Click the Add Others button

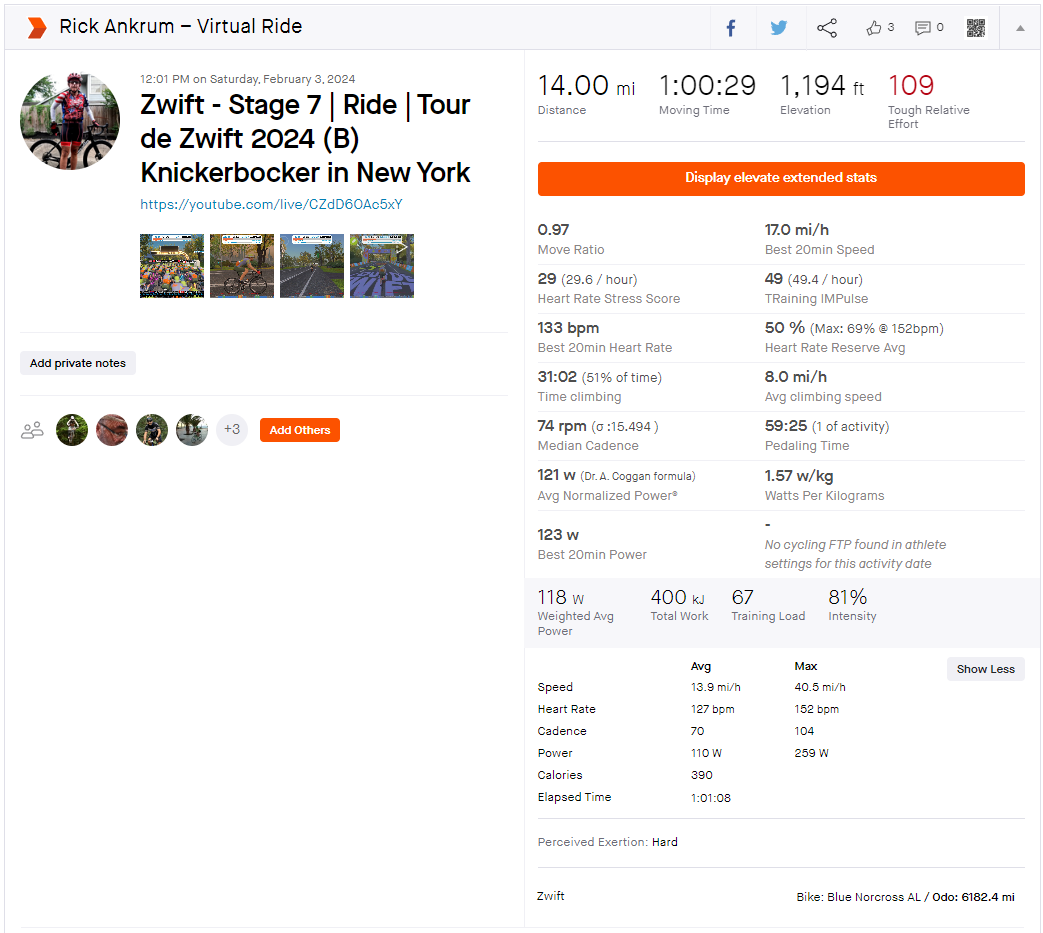tap(300, 430)
